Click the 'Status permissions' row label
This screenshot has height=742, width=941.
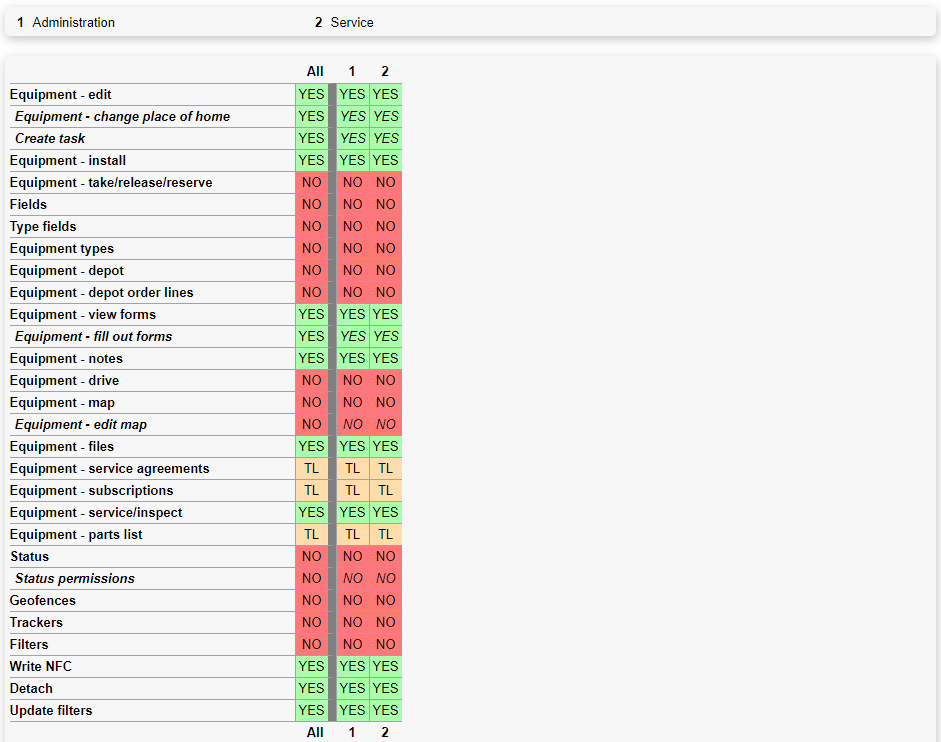(x=75, y=579)
